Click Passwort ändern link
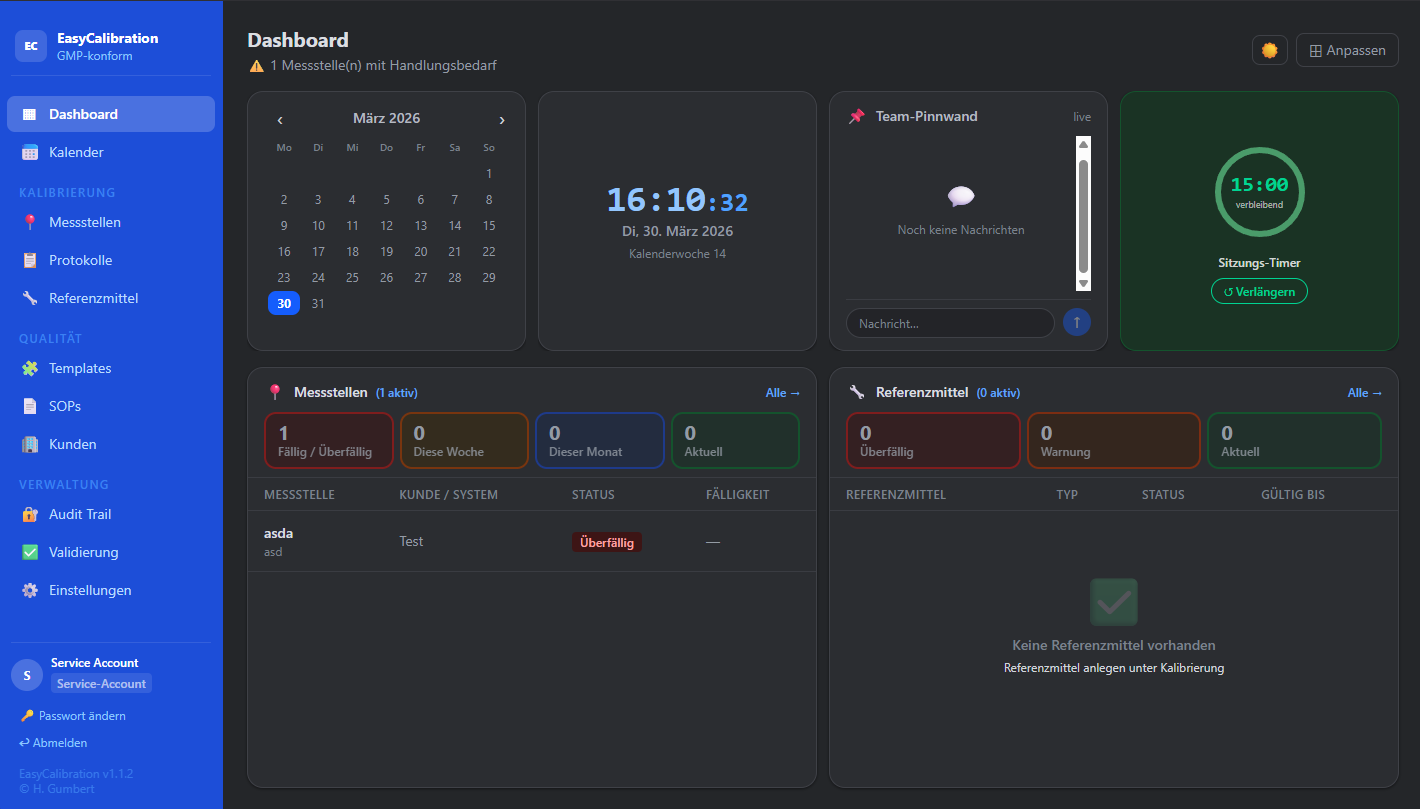The height and width of the screenshot is (809, 1420). [73, 716]
